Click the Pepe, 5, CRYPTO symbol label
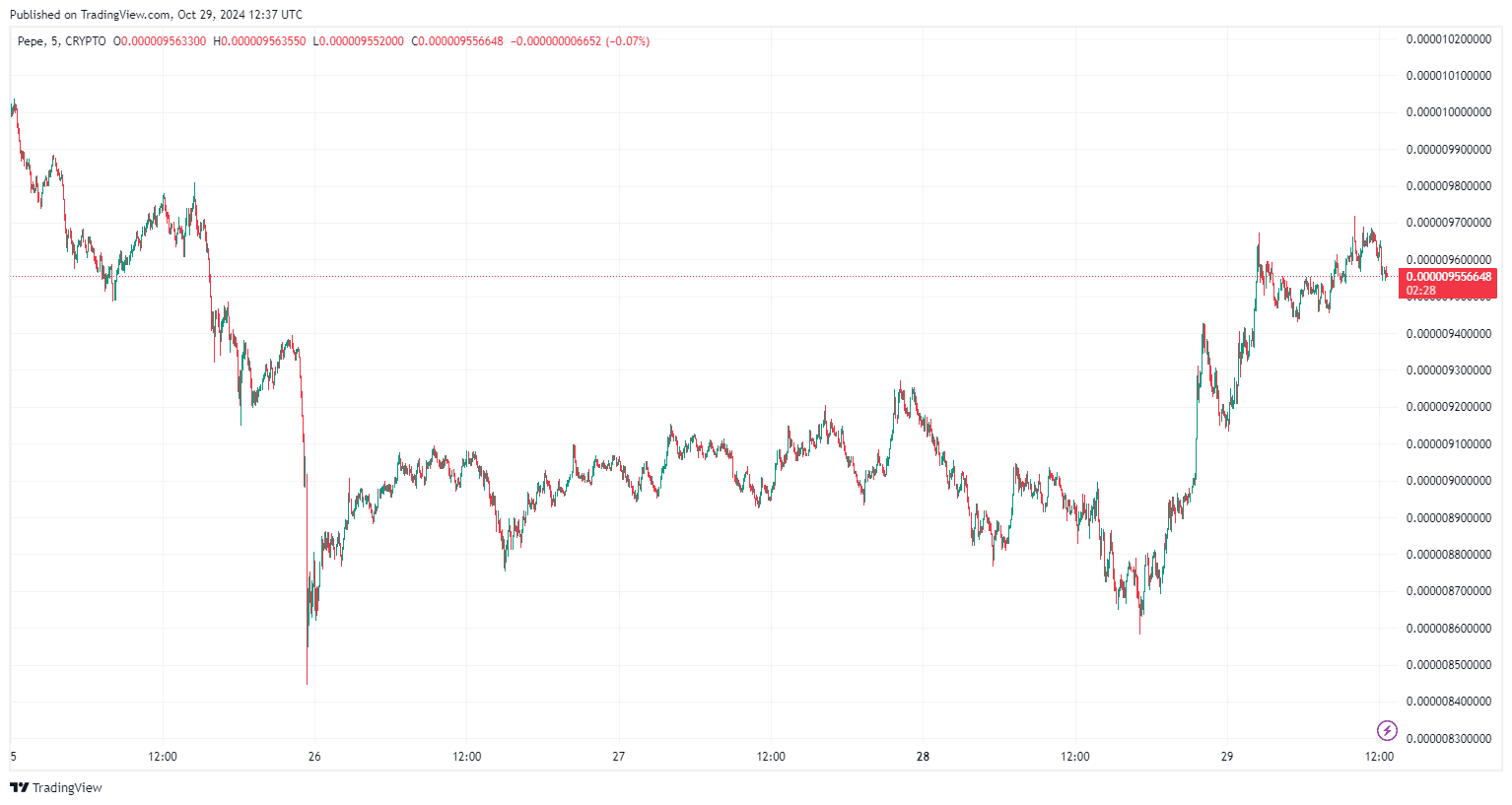This screenshot has width=1512, height=805. pyautogui.click(x=62, y=41)
